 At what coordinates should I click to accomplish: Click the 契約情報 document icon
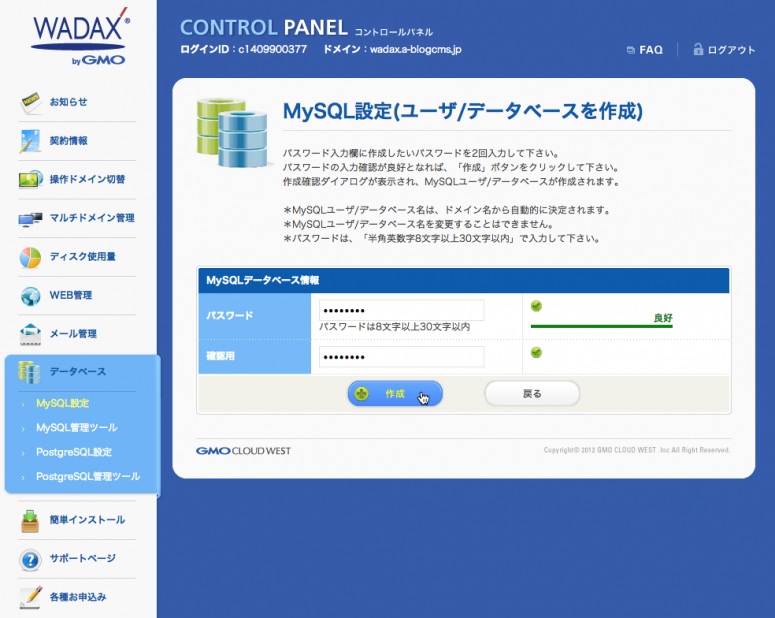[x=31, y=141]
